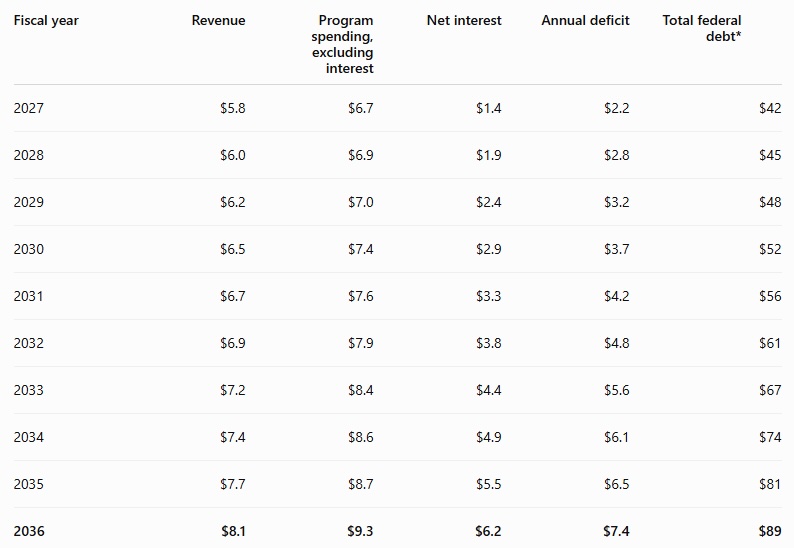Click the $89 total debt cell
The width and height of the screenshot is (794, 548).
click(x=770, y=531)
